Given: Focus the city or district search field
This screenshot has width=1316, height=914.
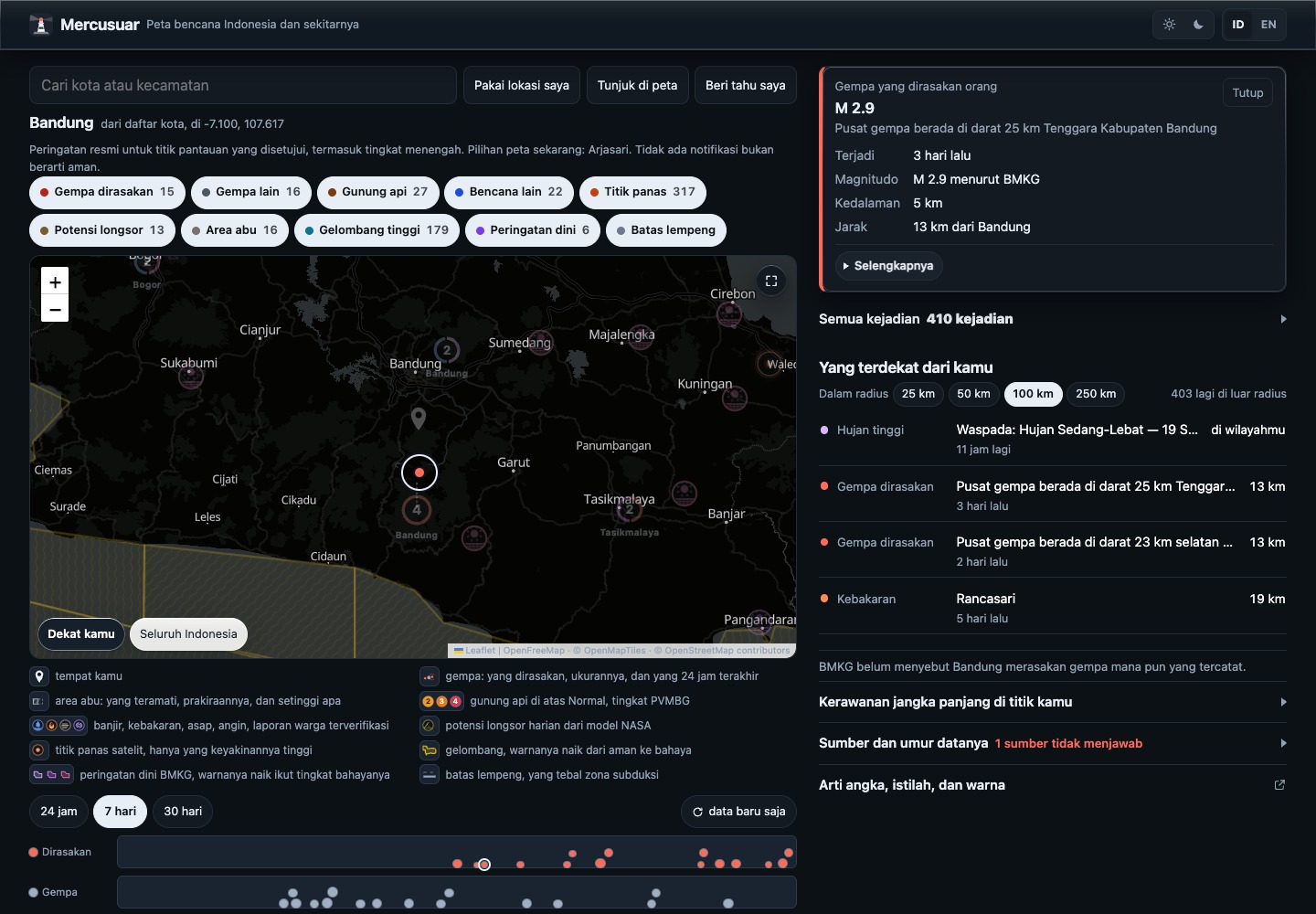Looking at the screenshot, I should click(243, 85).
